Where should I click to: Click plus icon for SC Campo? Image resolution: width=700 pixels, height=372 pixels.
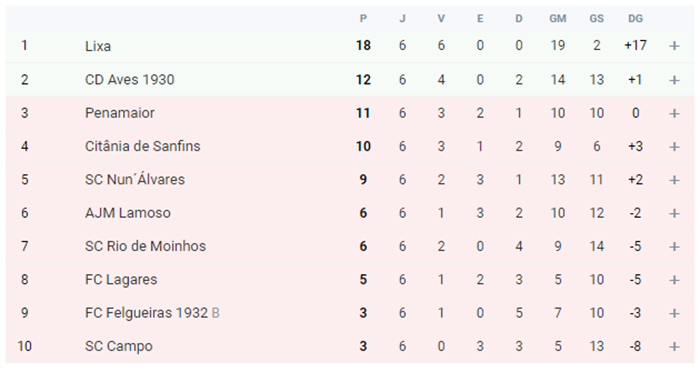(x=674, y=347)
